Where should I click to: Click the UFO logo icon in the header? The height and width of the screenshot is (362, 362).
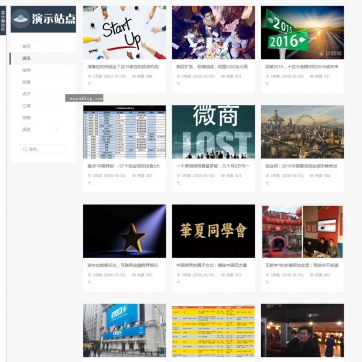[x=21, y=19]
